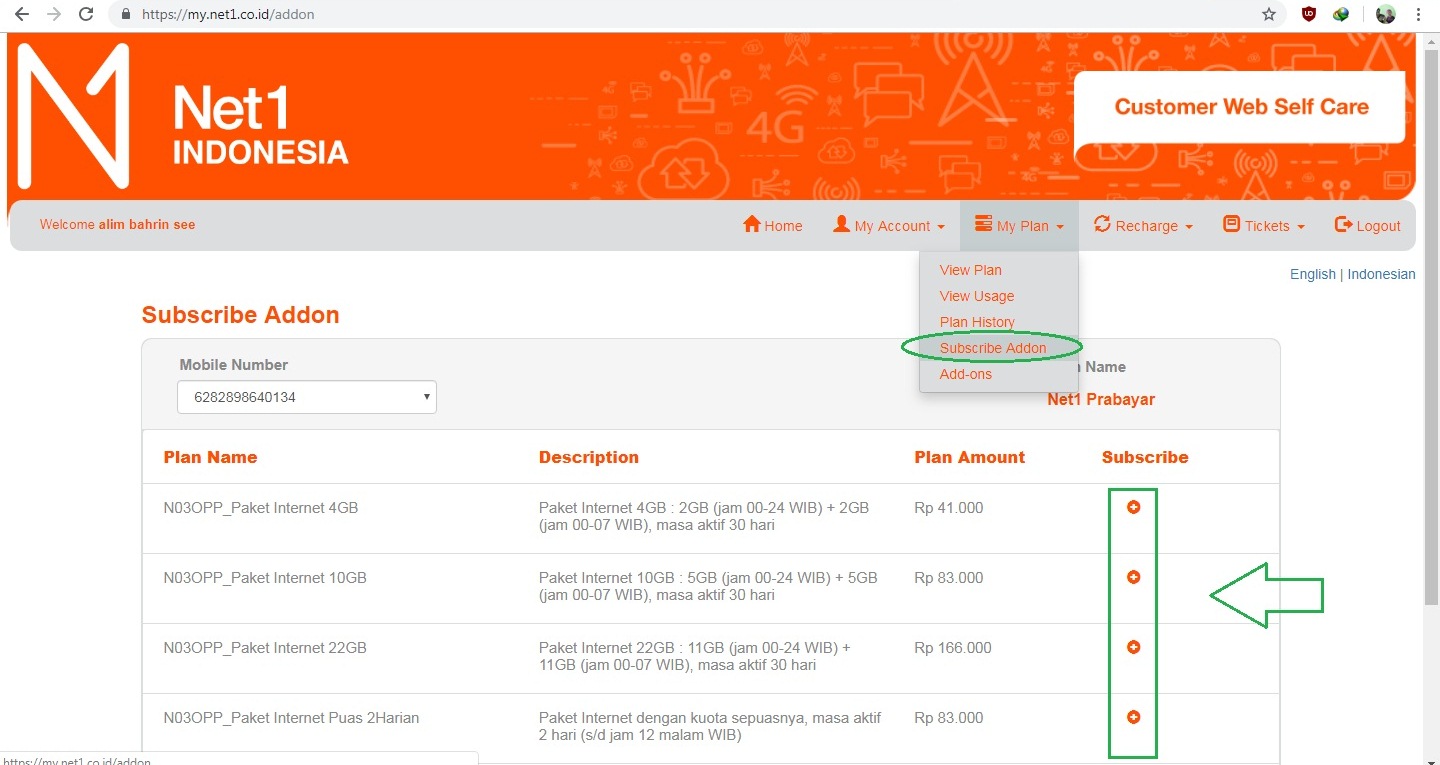Subscribe to Paket Internet 4GB plus icon

[x=1133, y=507]
